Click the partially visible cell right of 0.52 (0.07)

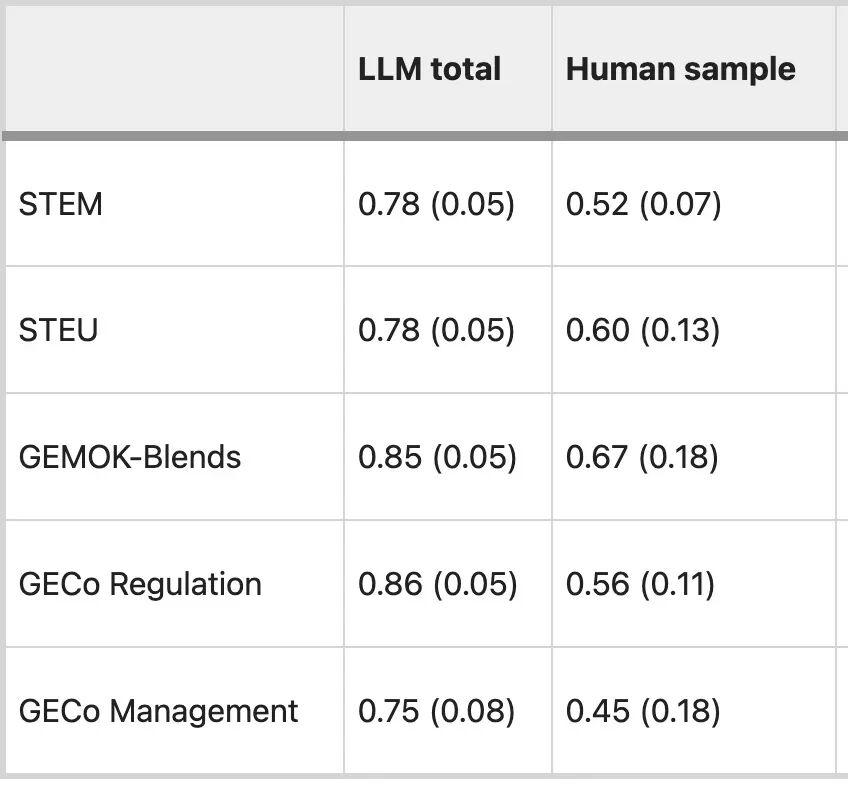842,204
